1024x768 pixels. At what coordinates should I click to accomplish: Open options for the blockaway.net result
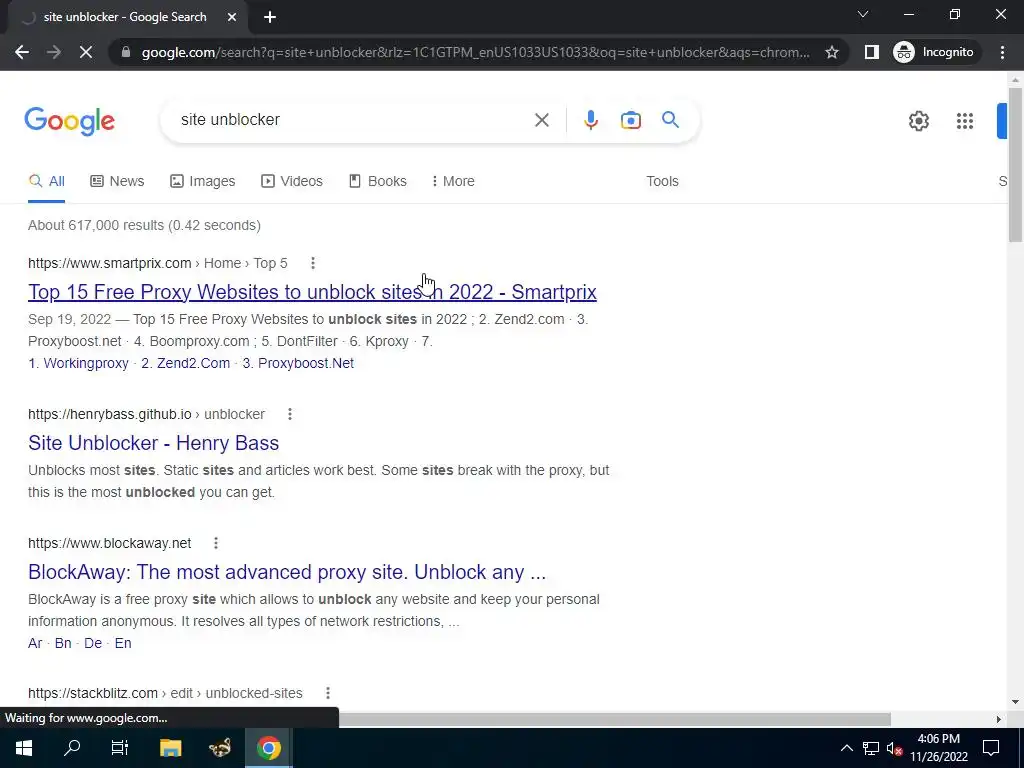pos(216,543)
